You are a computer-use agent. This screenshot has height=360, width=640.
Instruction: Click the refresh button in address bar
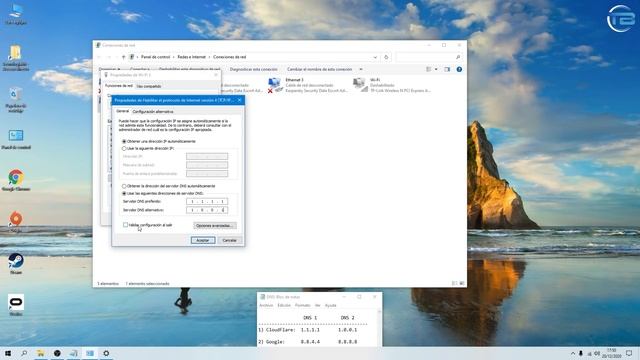tap(386, 57)
